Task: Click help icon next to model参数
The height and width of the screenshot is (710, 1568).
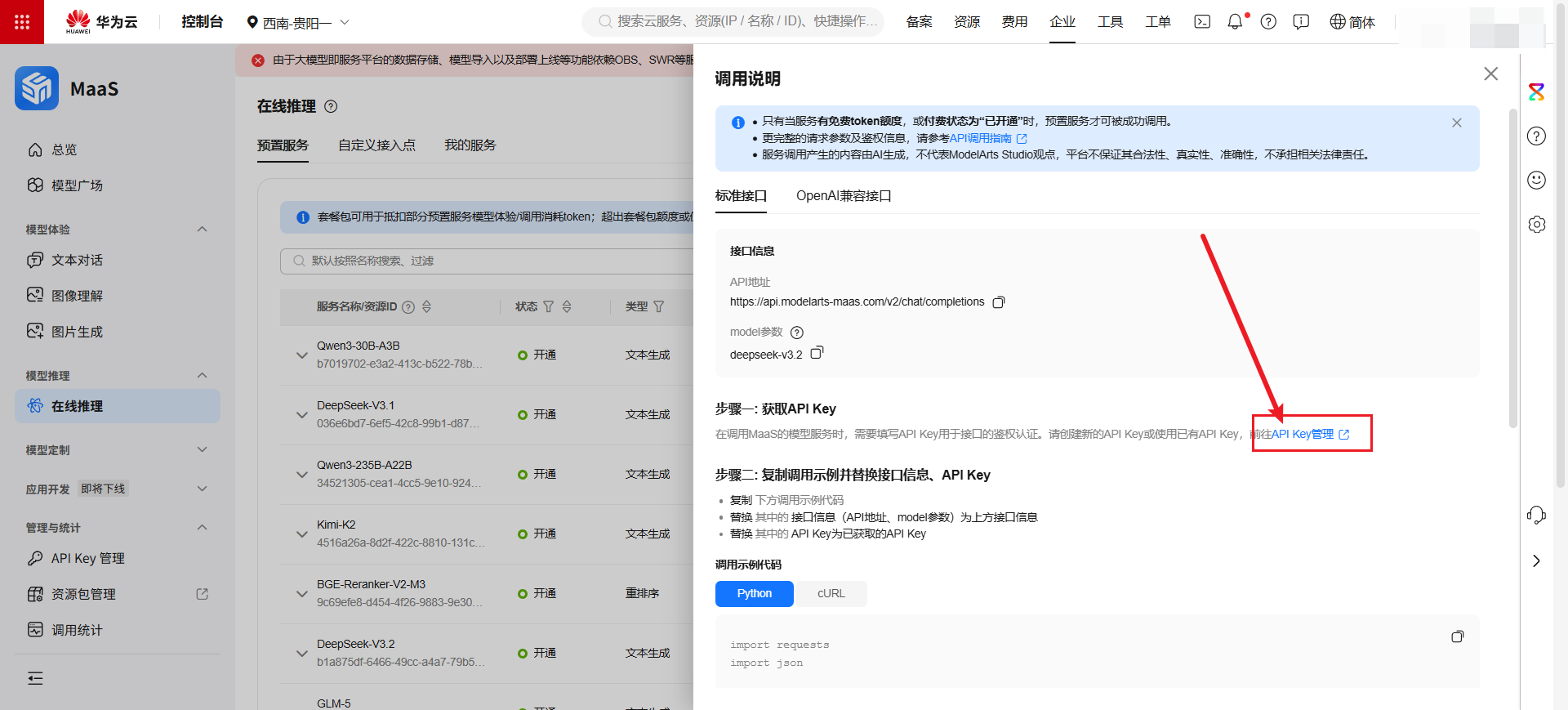Action: (x=797, y=333)
